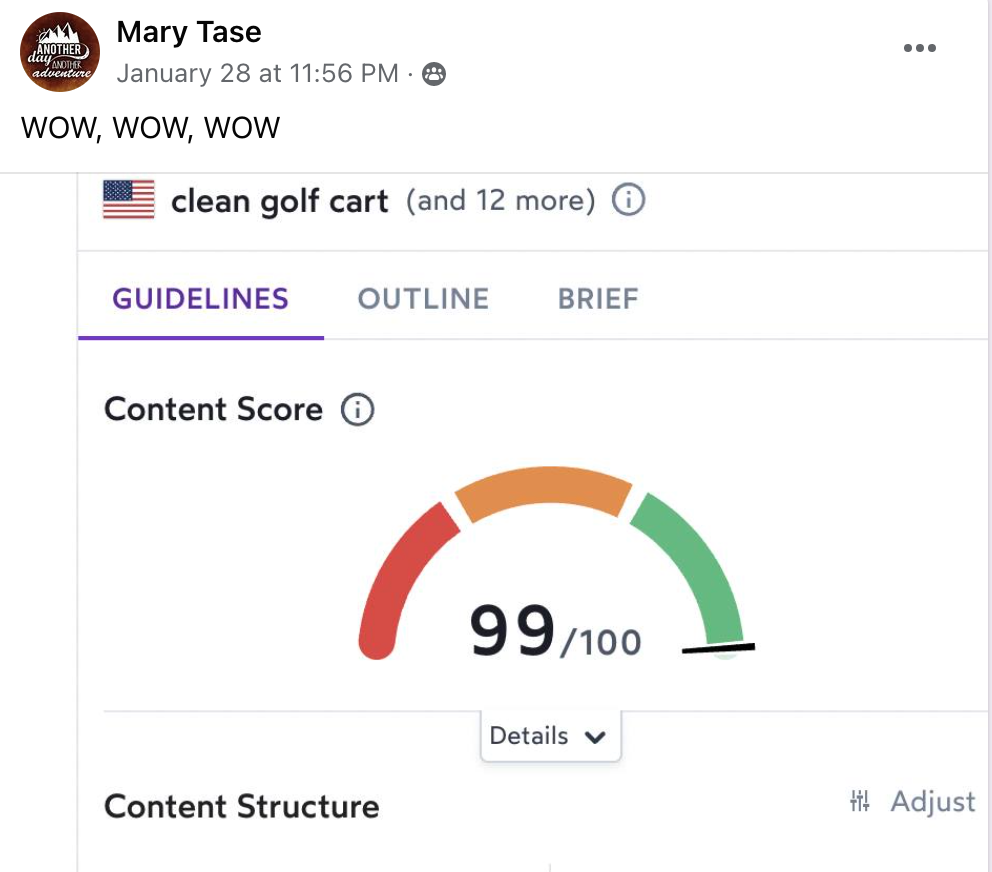Open Mary Tase's profile name link

pyautogui.click(x=189, y=32)
